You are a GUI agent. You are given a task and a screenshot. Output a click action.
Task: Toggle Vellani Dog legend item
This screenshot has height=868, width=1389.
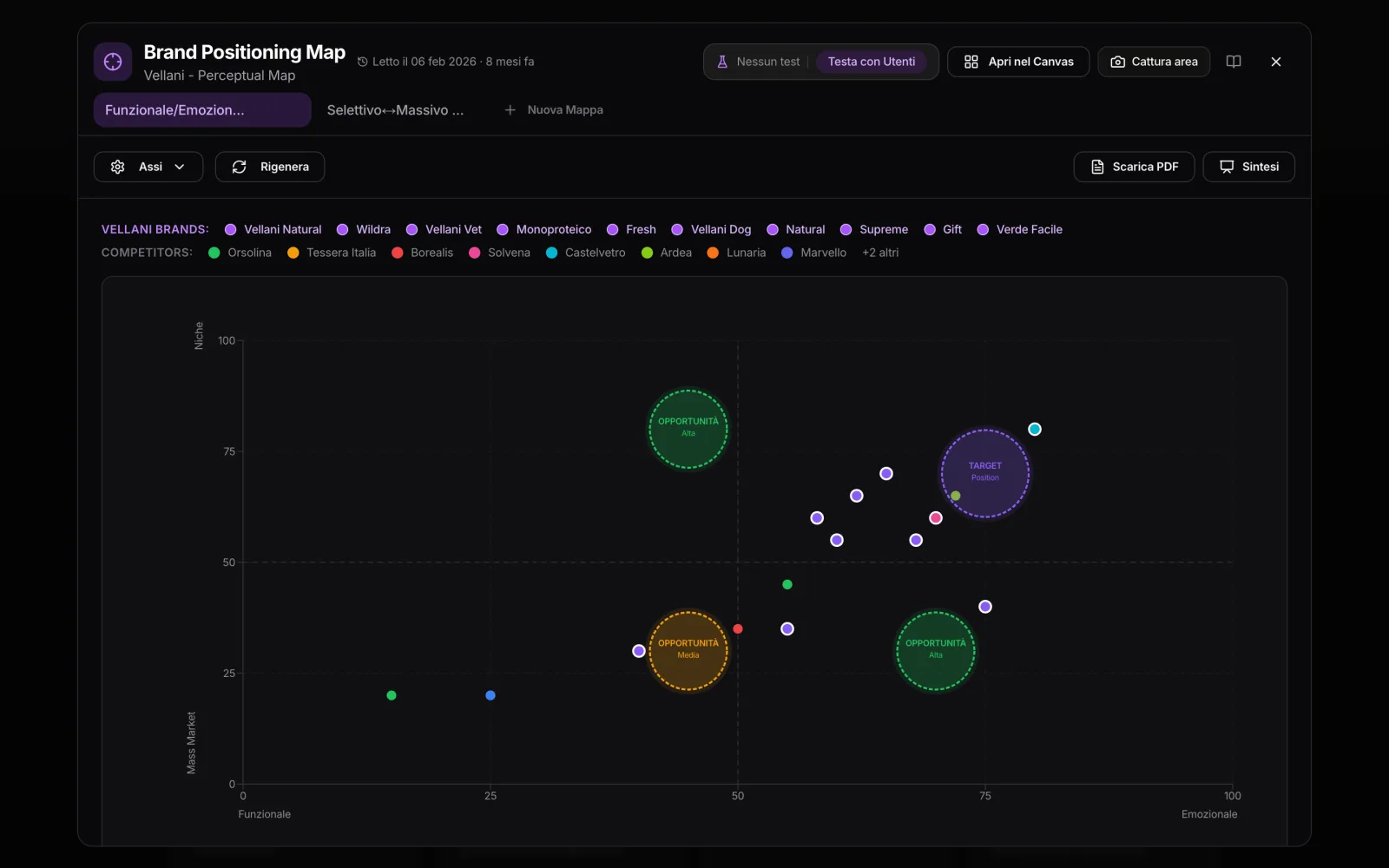click(711, 229)
